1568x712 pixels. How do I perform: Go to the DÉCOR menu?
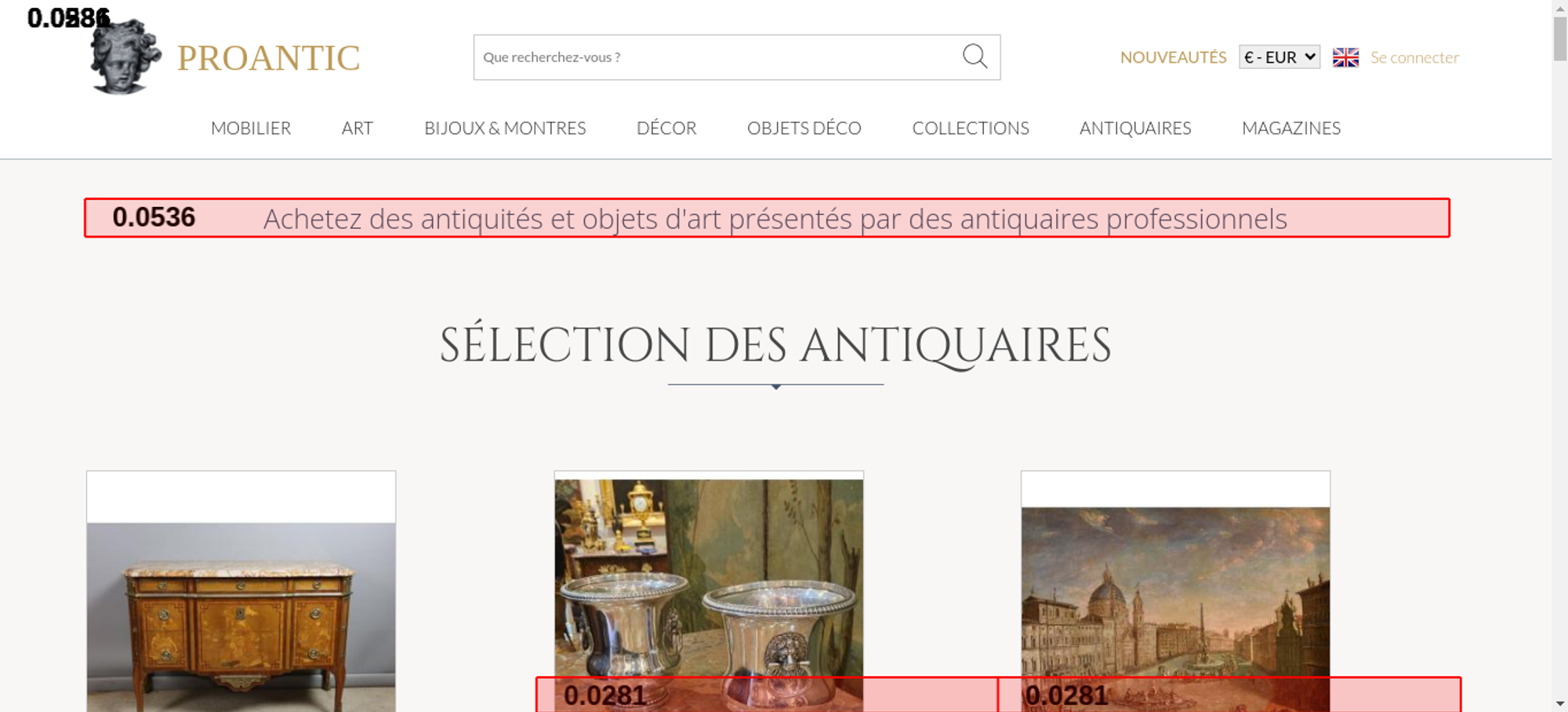[x=666, y=128]
